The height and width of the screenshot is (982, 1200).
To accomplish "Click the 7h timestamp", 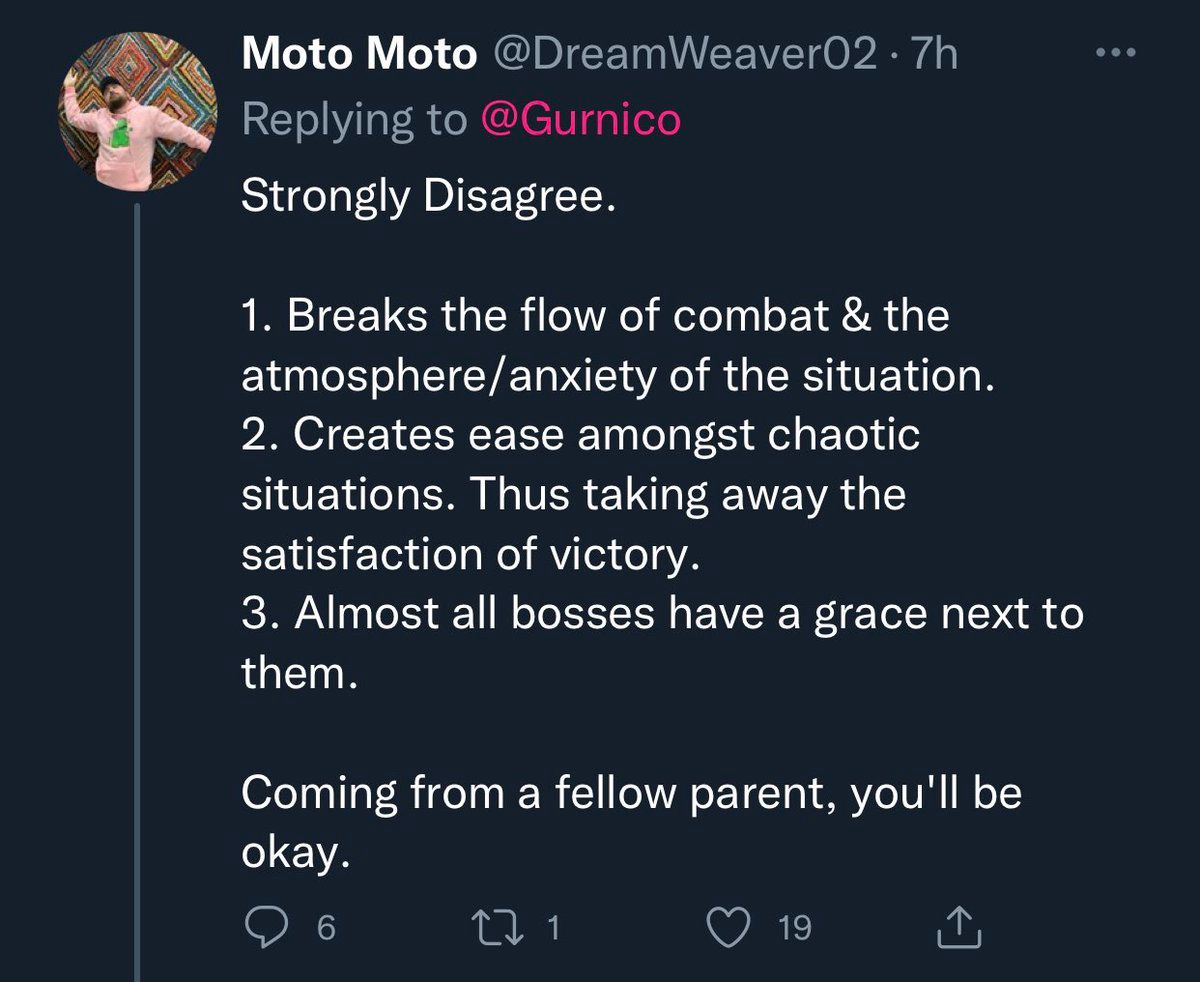I will (x=931, y=55).
